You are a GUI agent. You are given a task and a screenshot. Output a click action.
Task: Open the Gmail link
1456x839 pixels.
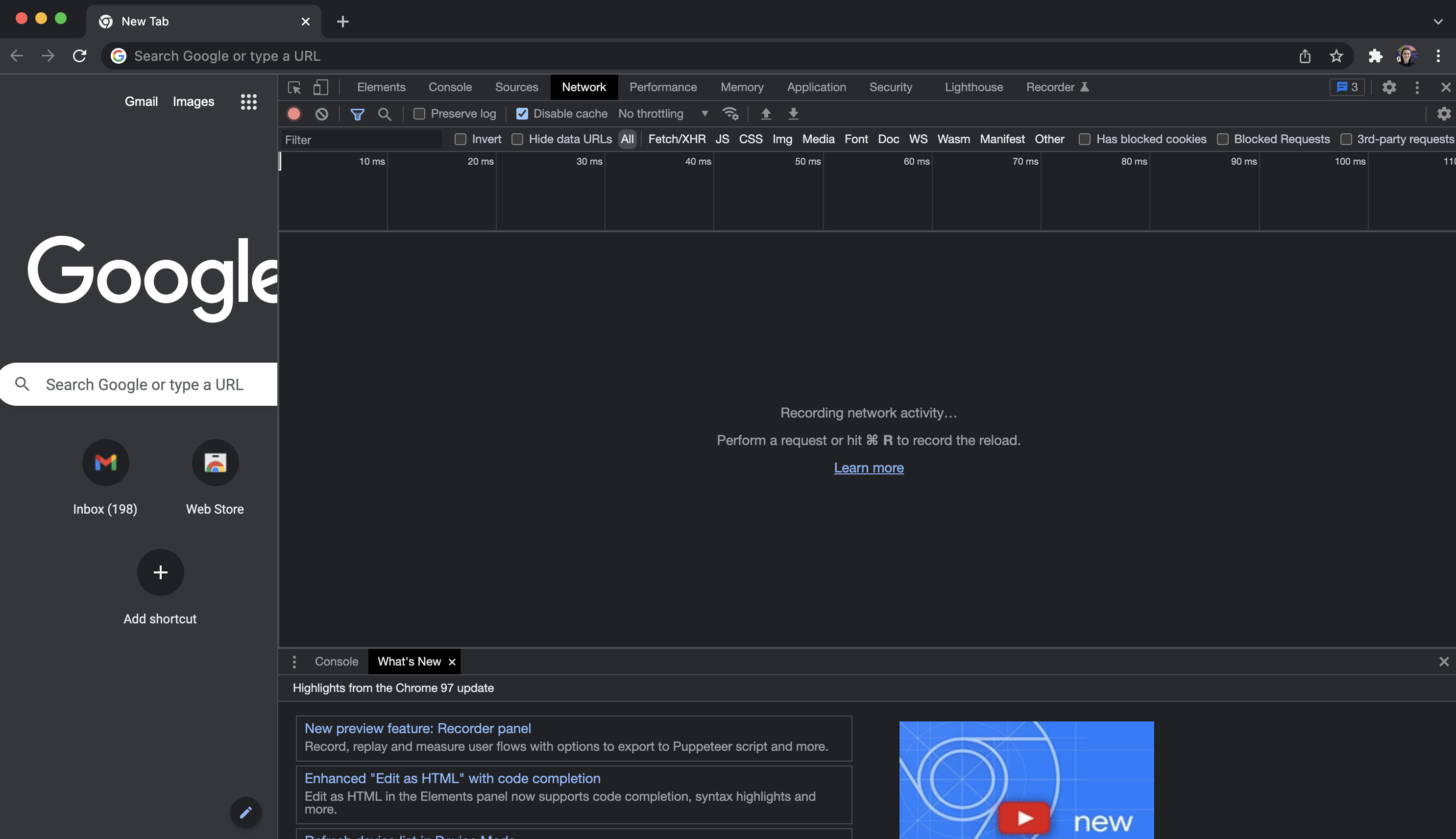point(141,101)
